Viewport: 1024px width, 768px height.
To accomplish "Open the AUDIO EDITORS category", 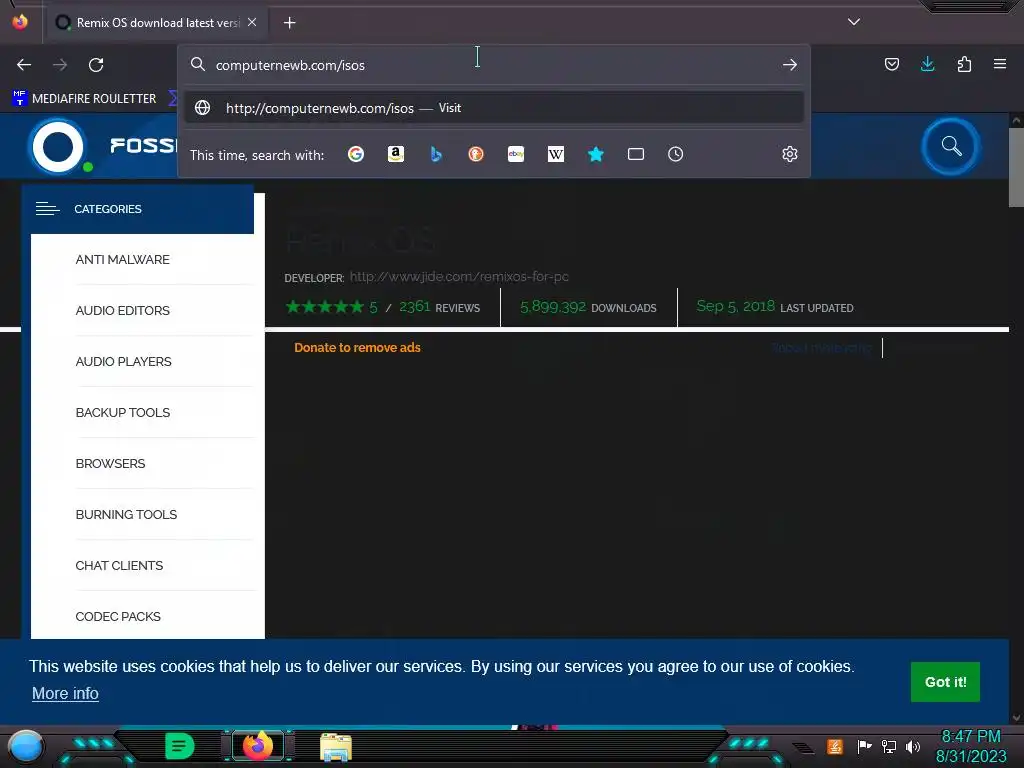I will click(x=122, y=310).
